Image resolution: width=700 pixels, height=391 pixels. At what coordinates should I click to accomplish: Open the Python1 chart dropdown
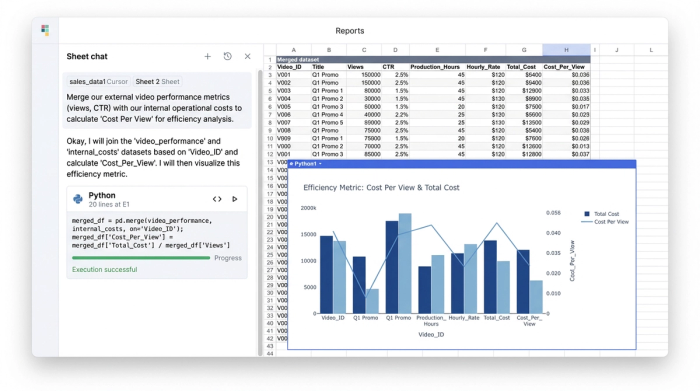point(320,164)
